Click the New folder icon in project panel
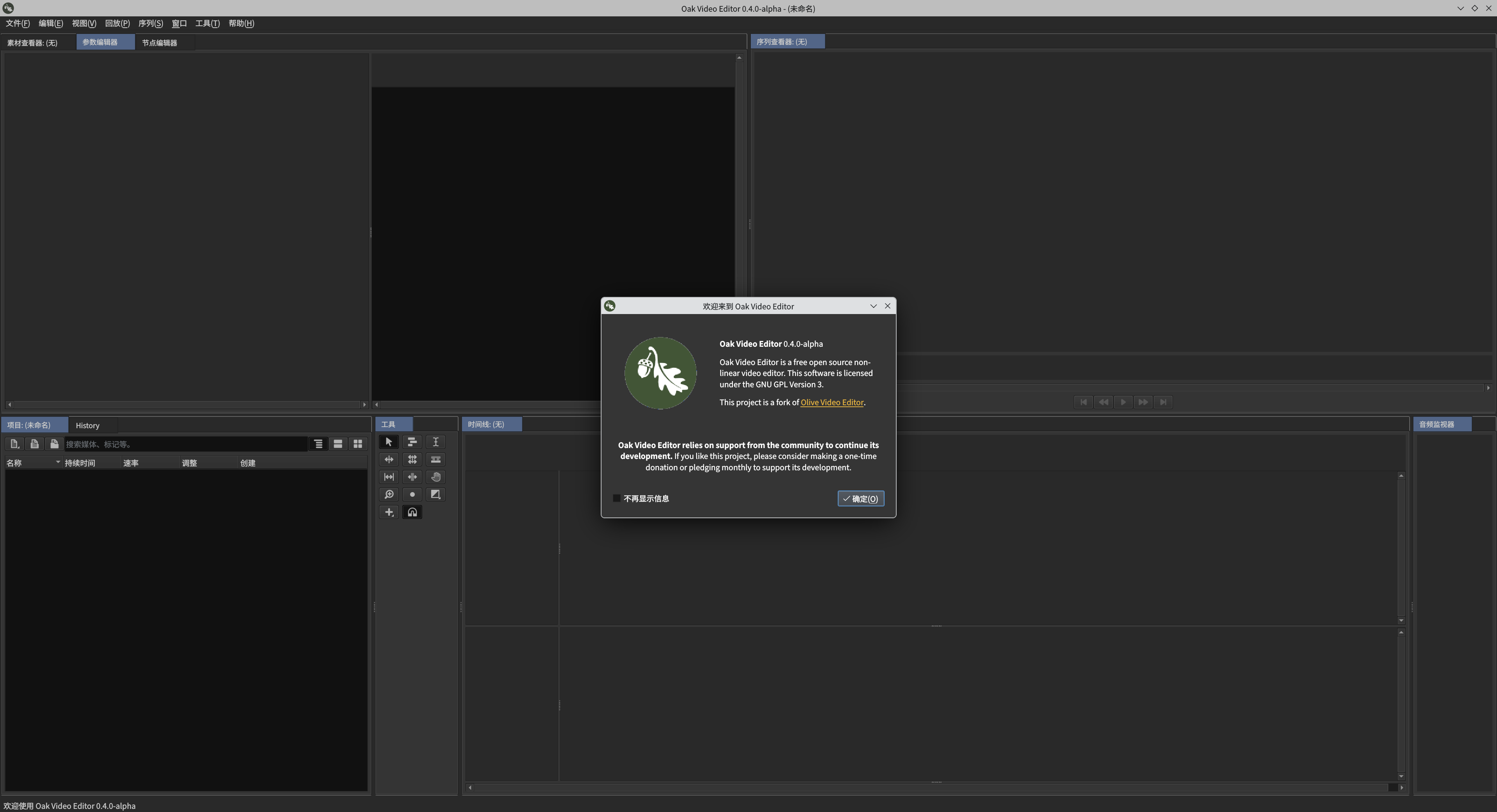 [x=54, y=444]
